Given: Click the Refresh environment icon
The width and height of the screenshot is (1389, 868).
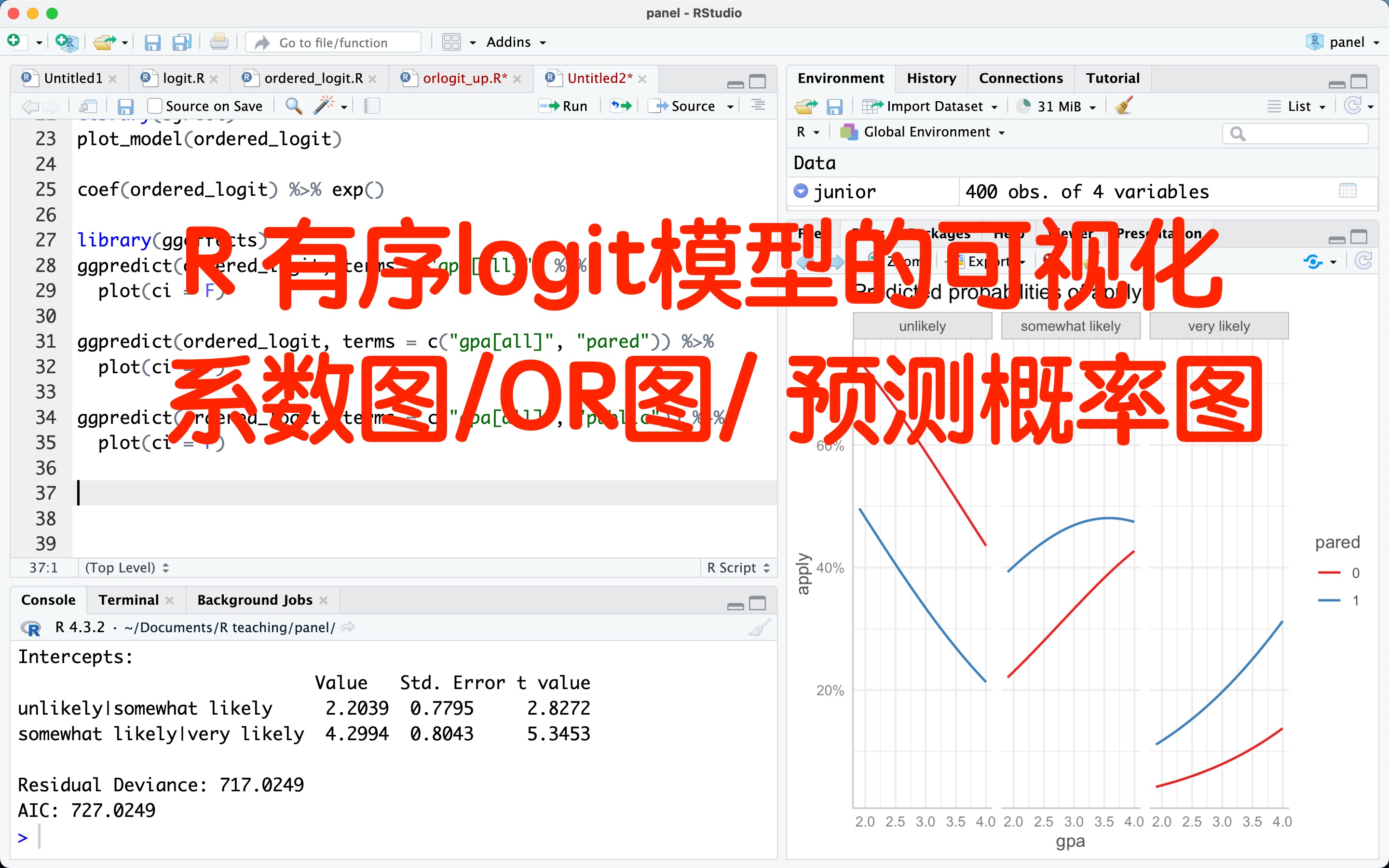Looking at the screenshot, I should 1353,106.
